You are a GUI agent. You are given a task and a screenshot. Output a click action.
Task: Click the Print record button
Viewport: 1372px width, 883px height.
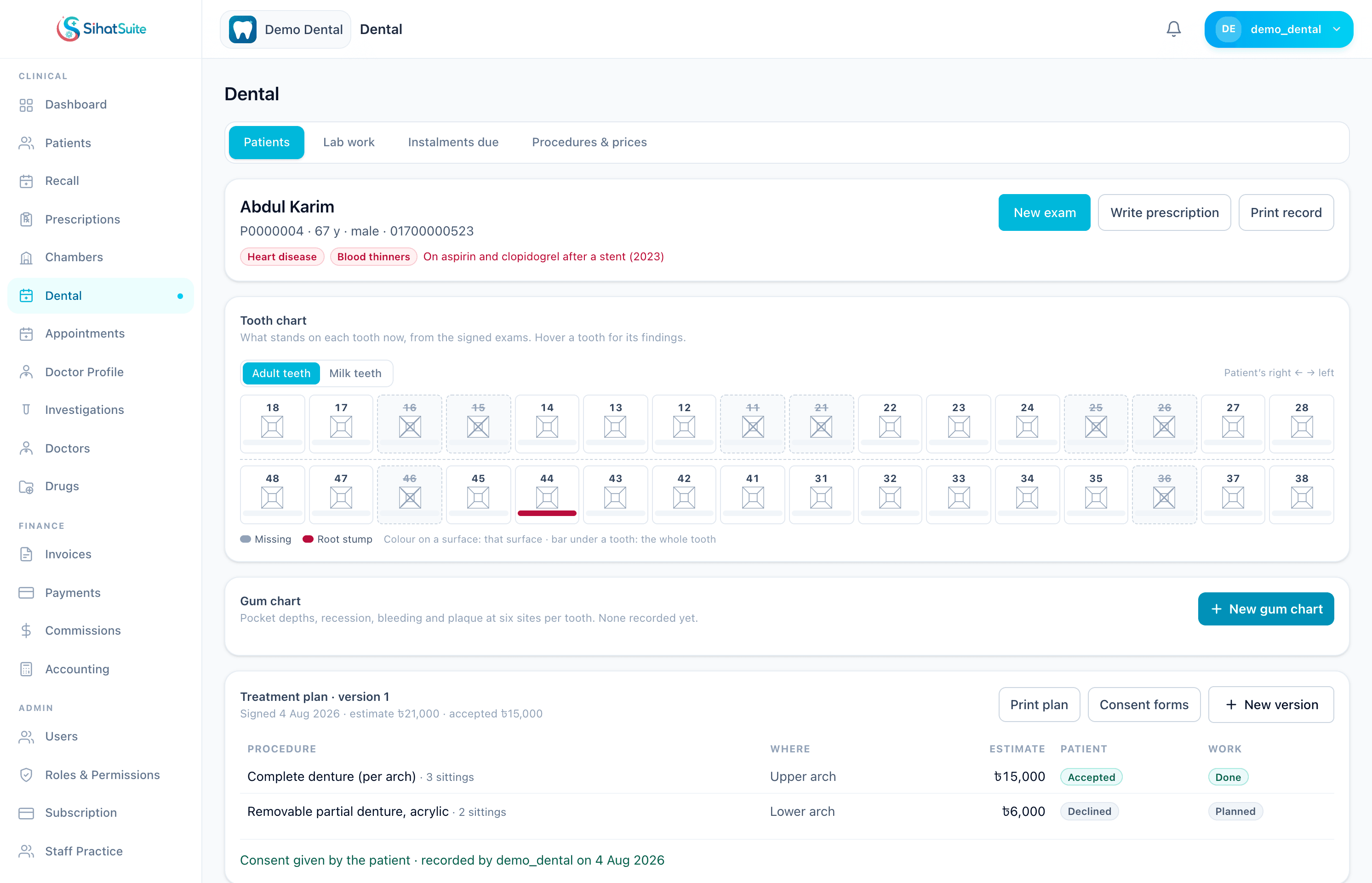click(1286, 213)
